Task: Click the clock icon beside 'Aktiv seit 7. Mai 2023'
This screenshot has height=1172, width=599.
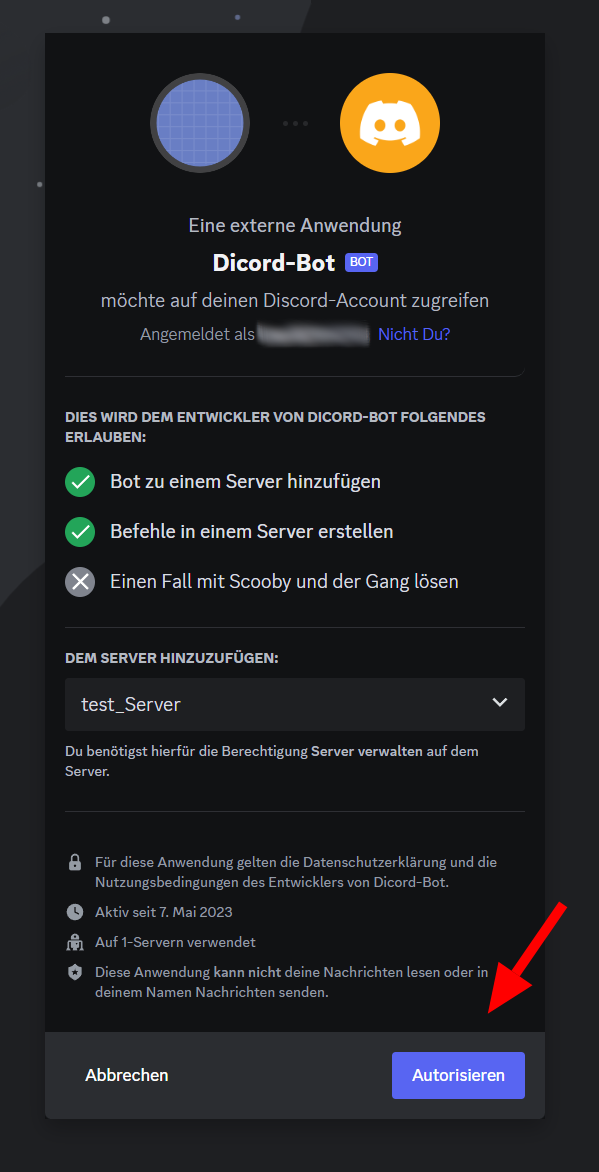Action: pos(77,912)
